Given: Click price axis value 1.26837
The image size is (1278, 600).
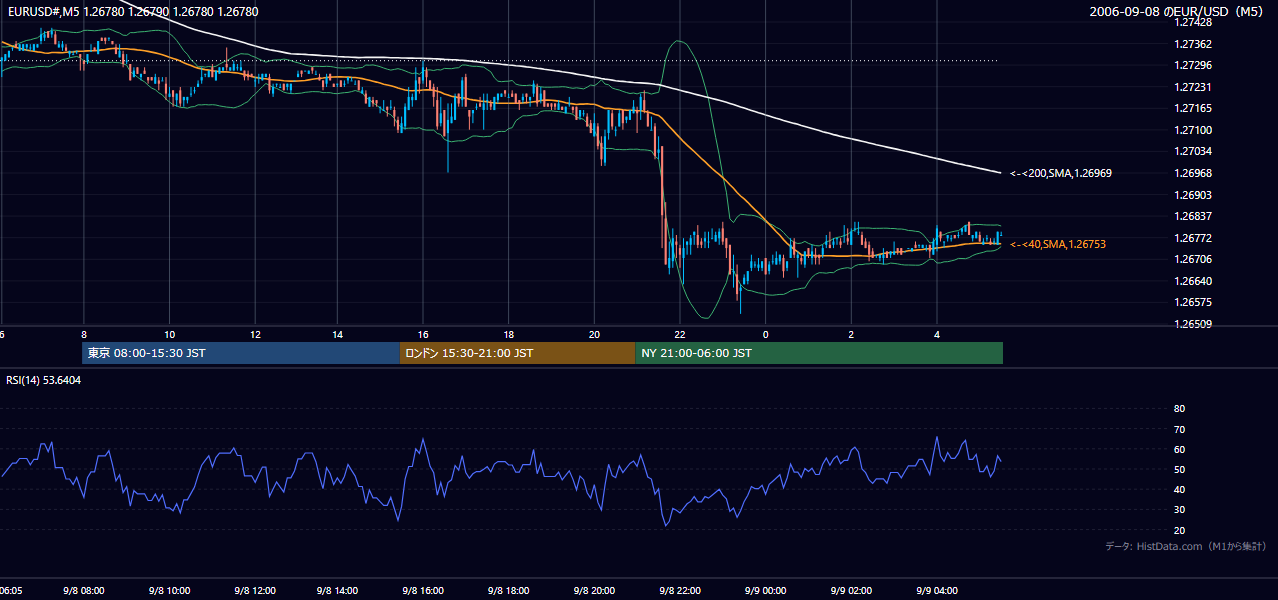Looking at the screenshot, I should point(1193,216).
